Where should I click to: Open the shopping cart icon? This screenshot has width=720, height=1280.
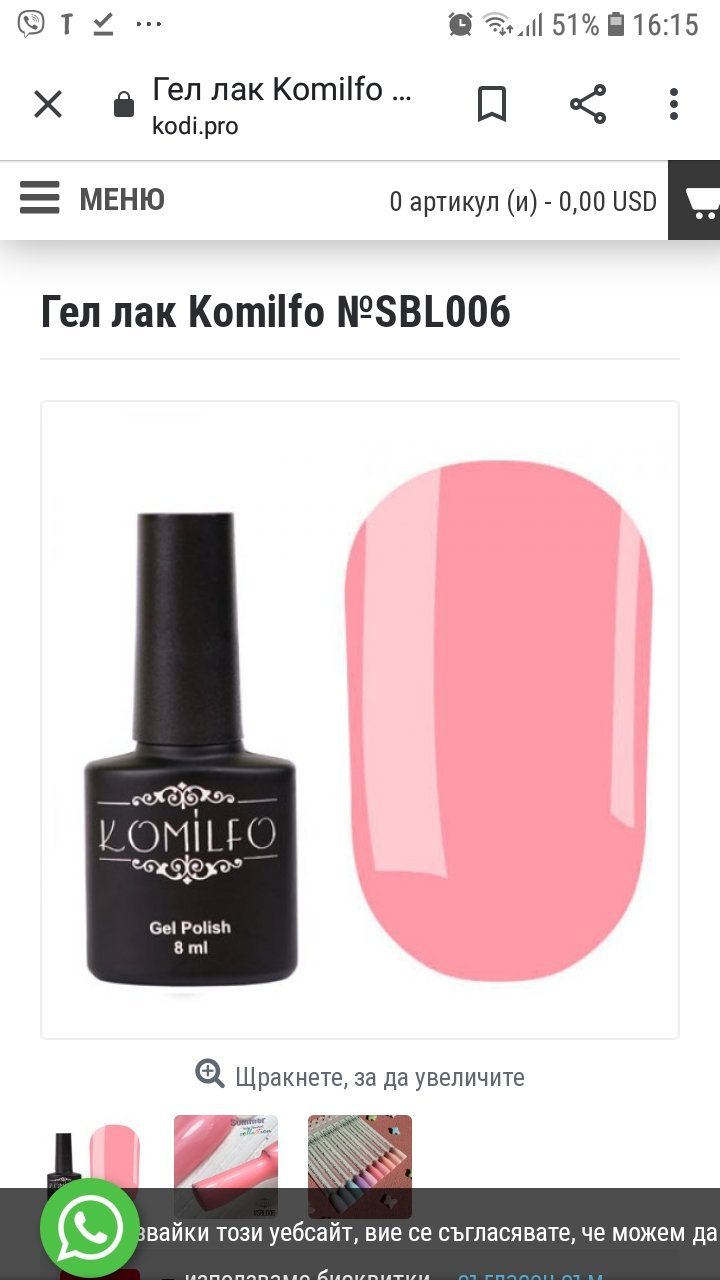699,201
